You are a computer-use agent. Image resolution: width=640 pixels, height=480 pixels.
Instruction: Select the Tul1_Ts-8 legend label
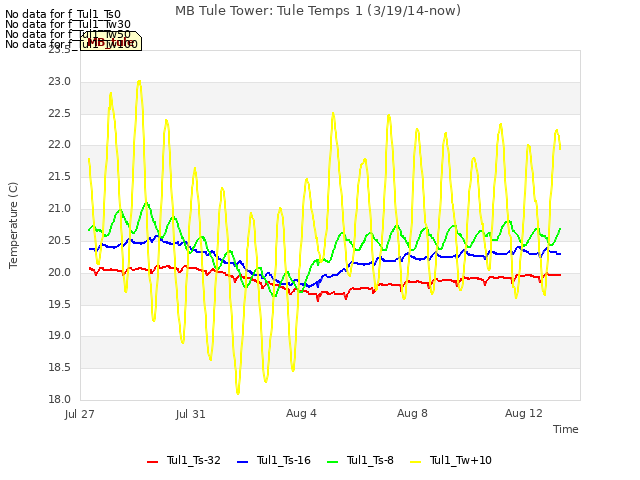click(370, 460)
